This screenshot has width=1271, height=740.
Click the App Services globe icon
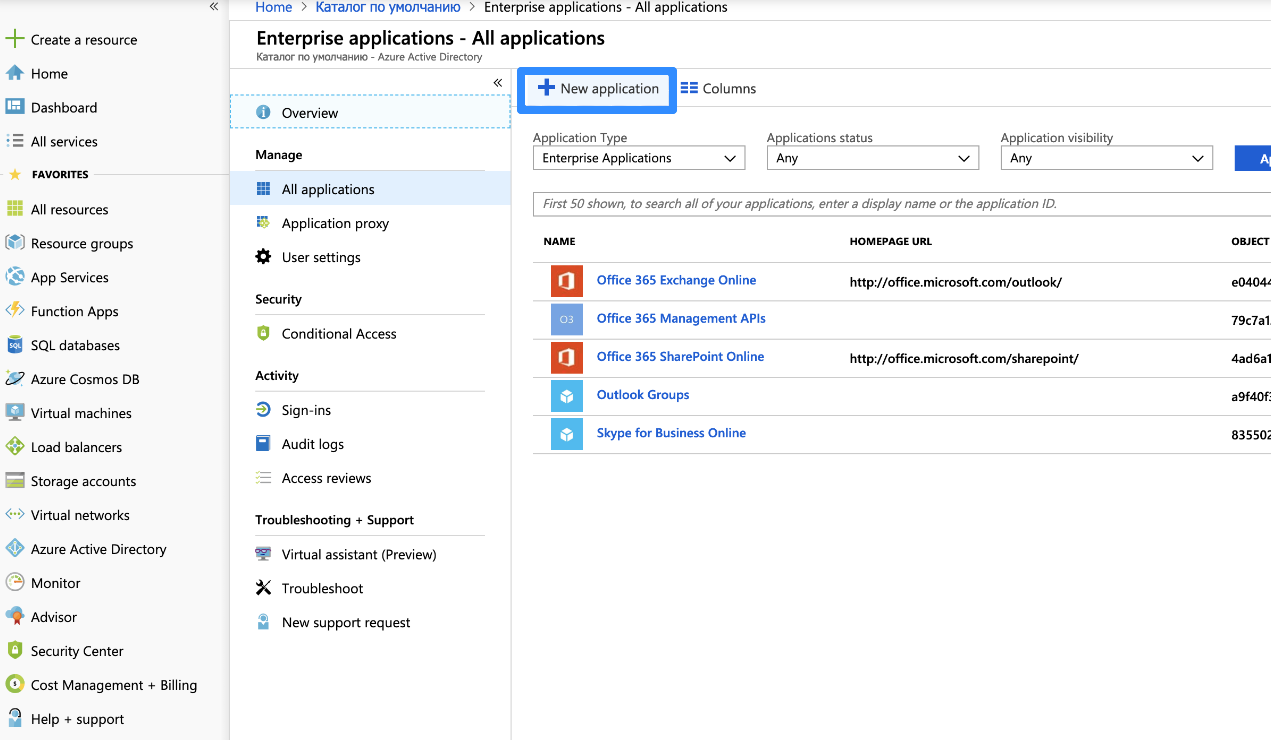tap(14, 277)
